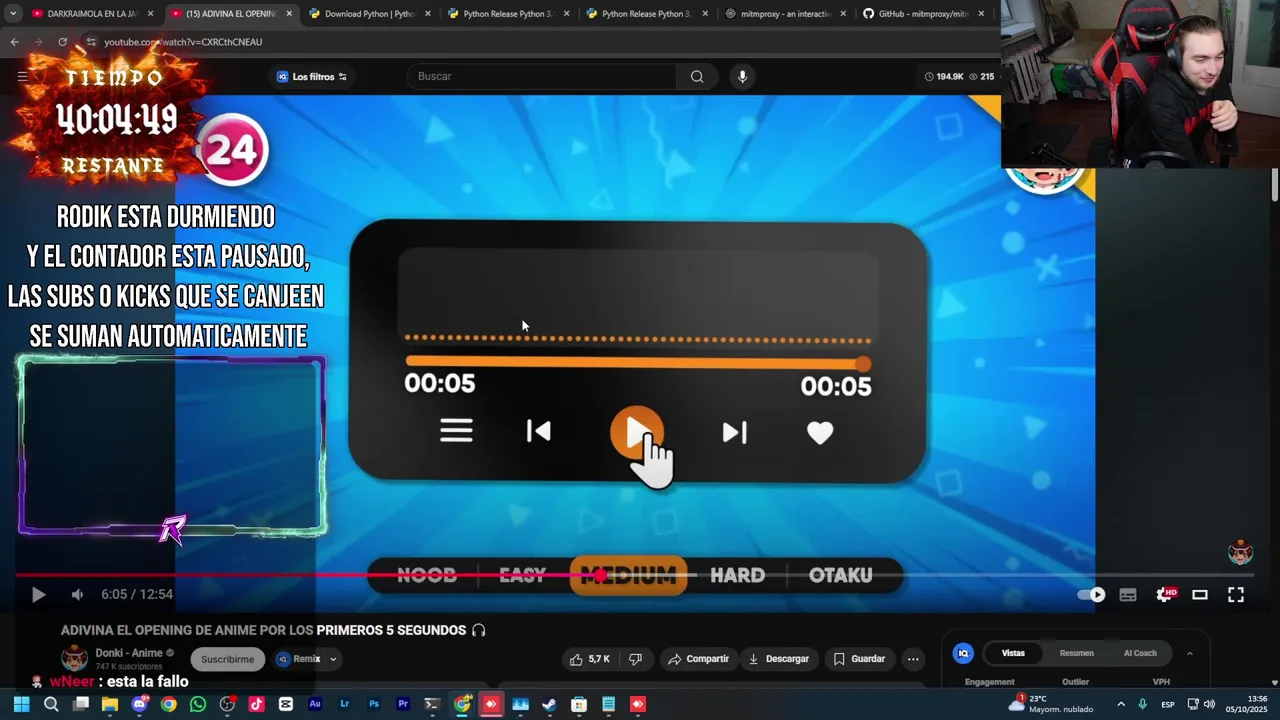Focus the Buscar search field
Screen dimensions: 1280x720
[x=543, y=76]
